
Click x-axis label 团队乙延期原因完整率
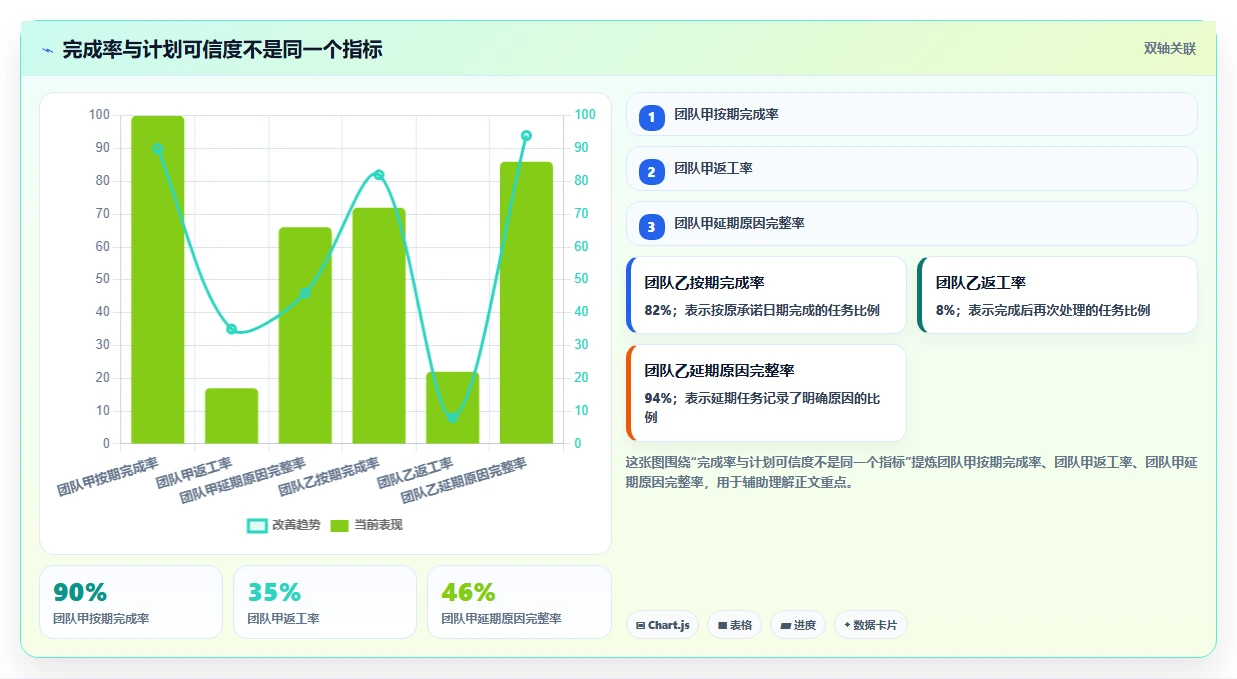click(464, 481)
